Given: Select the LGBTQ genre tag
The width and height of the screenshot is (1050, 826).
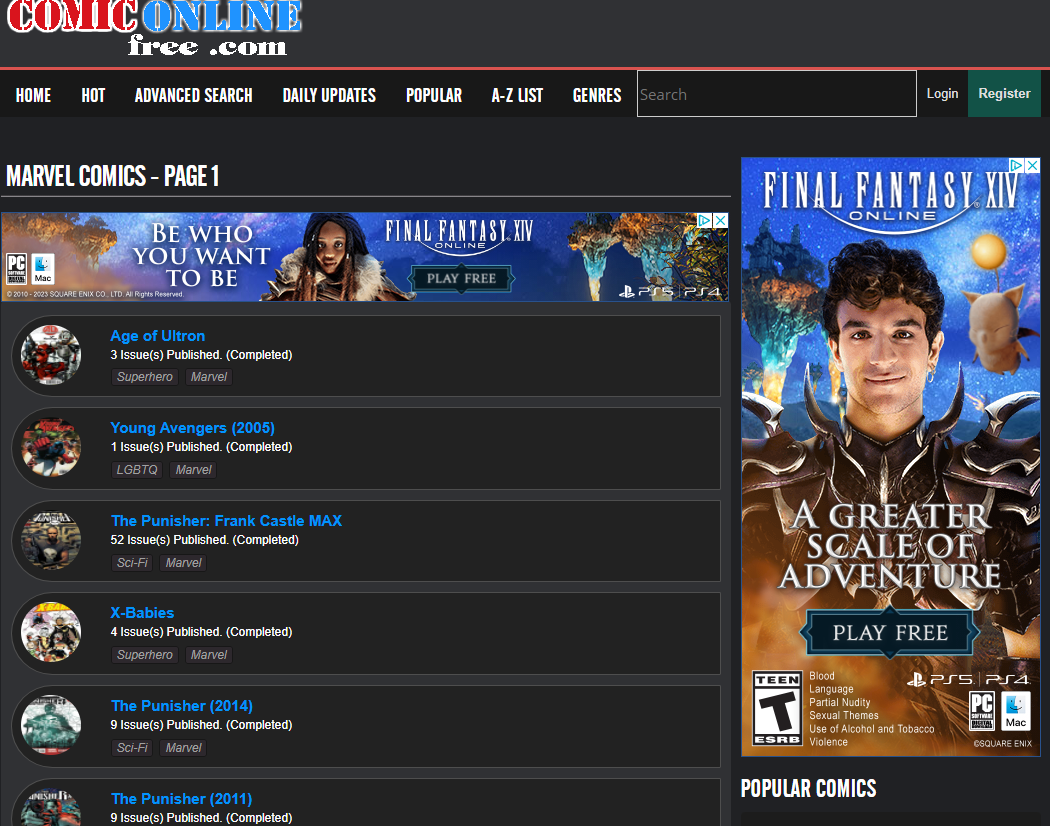Looking at the screenshot, I should (137, 470).
